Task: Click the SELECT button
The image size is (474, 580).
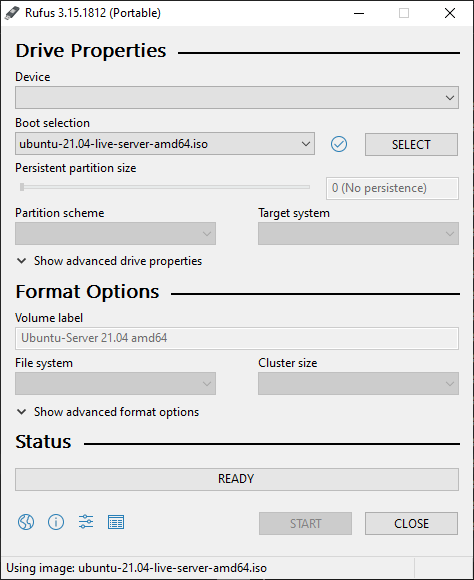Action: pos(411,145)
